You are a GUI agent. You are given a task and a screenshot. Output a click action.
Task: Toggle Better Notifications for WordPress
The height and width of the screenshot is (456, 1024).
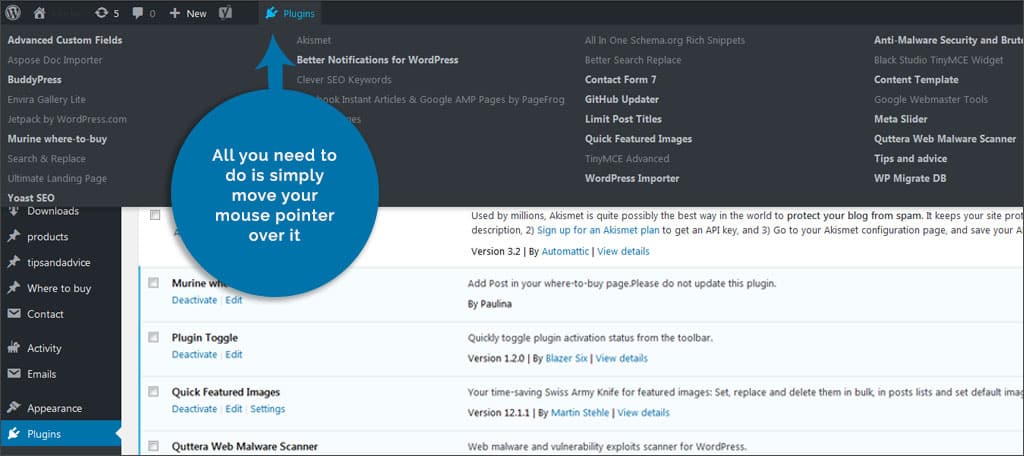pos(377,60)
